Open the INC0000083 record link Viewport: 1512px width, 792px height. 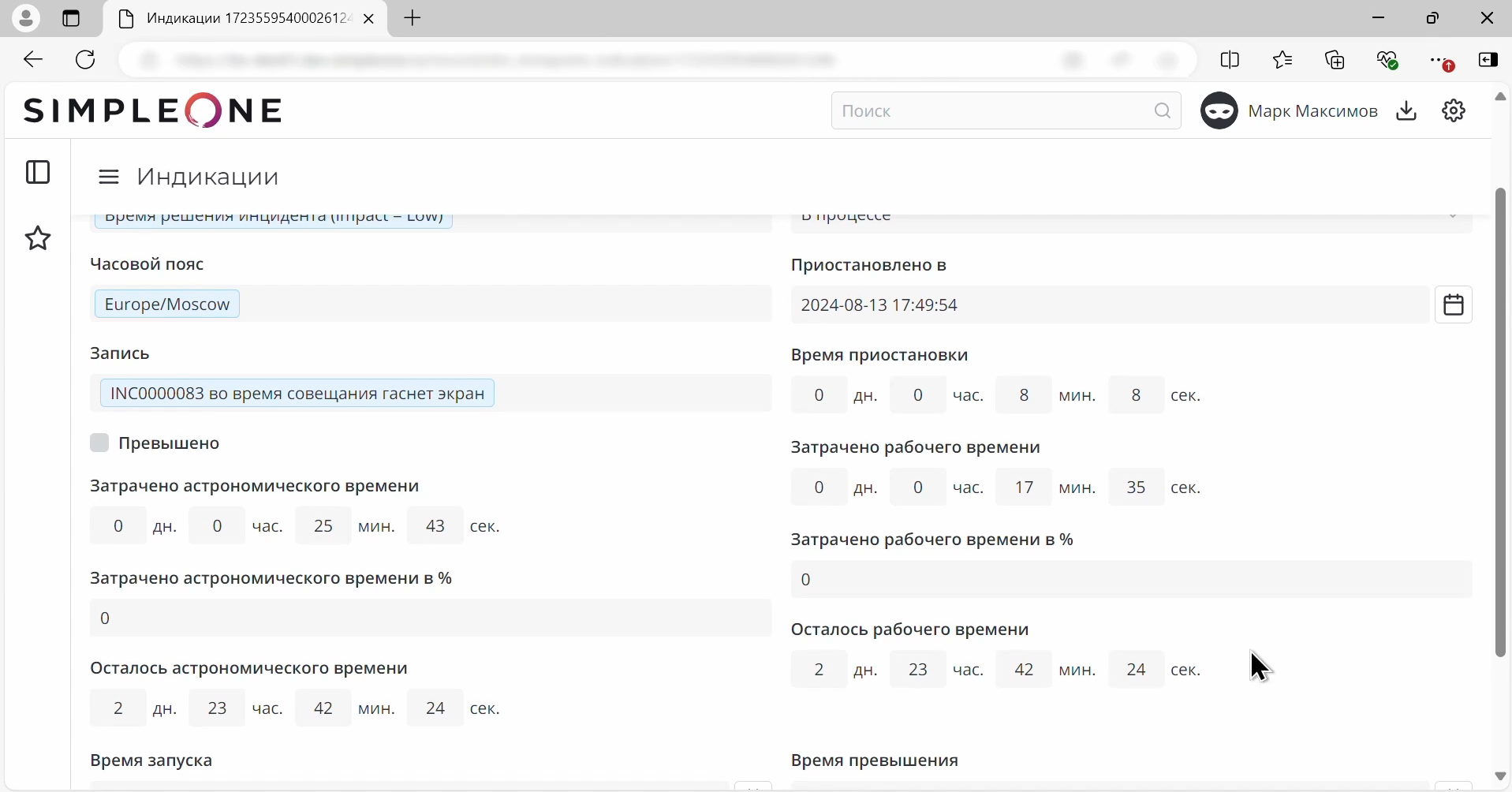pyautogui.click(x=297, y=394)
